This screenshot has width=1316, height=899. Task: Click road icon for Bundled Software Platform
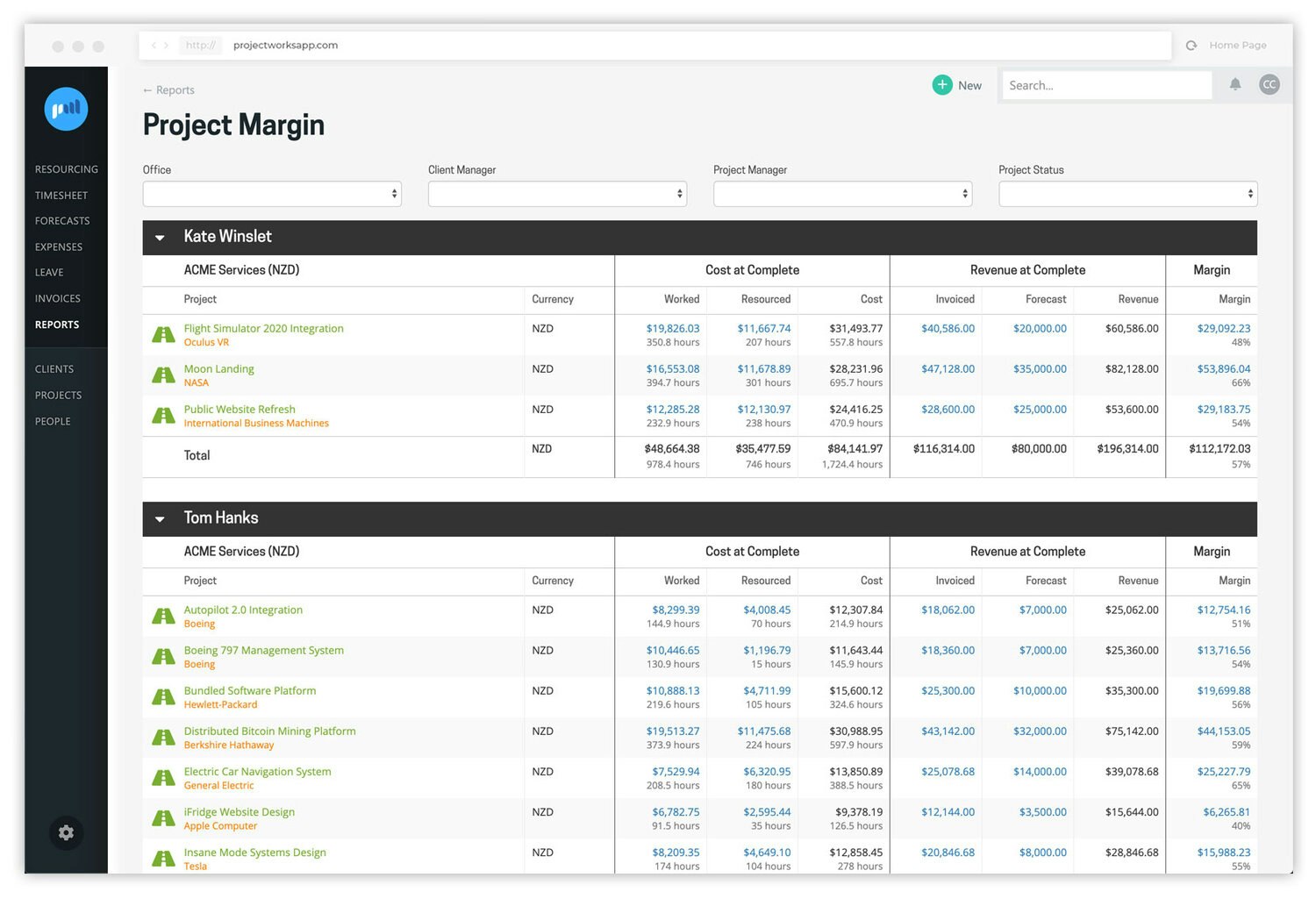click(x=163, y=697)
